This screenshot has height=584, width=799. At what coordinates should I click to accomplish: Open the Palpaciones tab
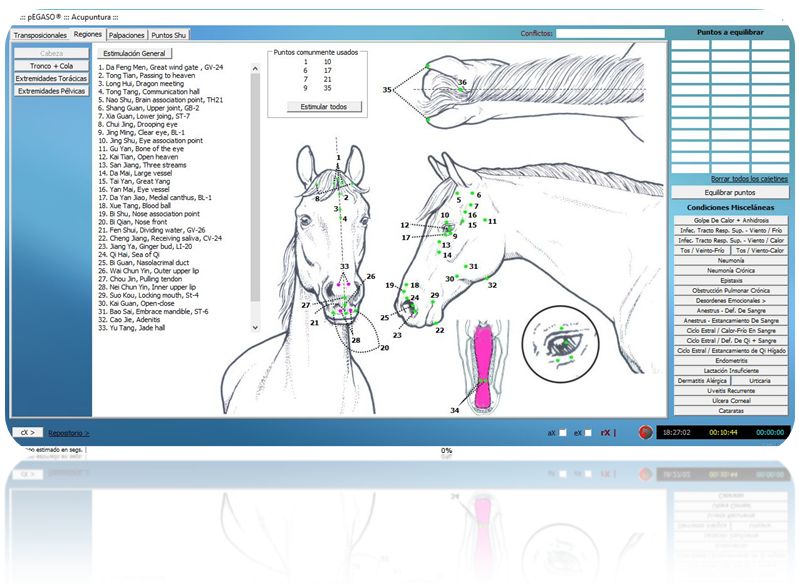[x=127, y=35]
